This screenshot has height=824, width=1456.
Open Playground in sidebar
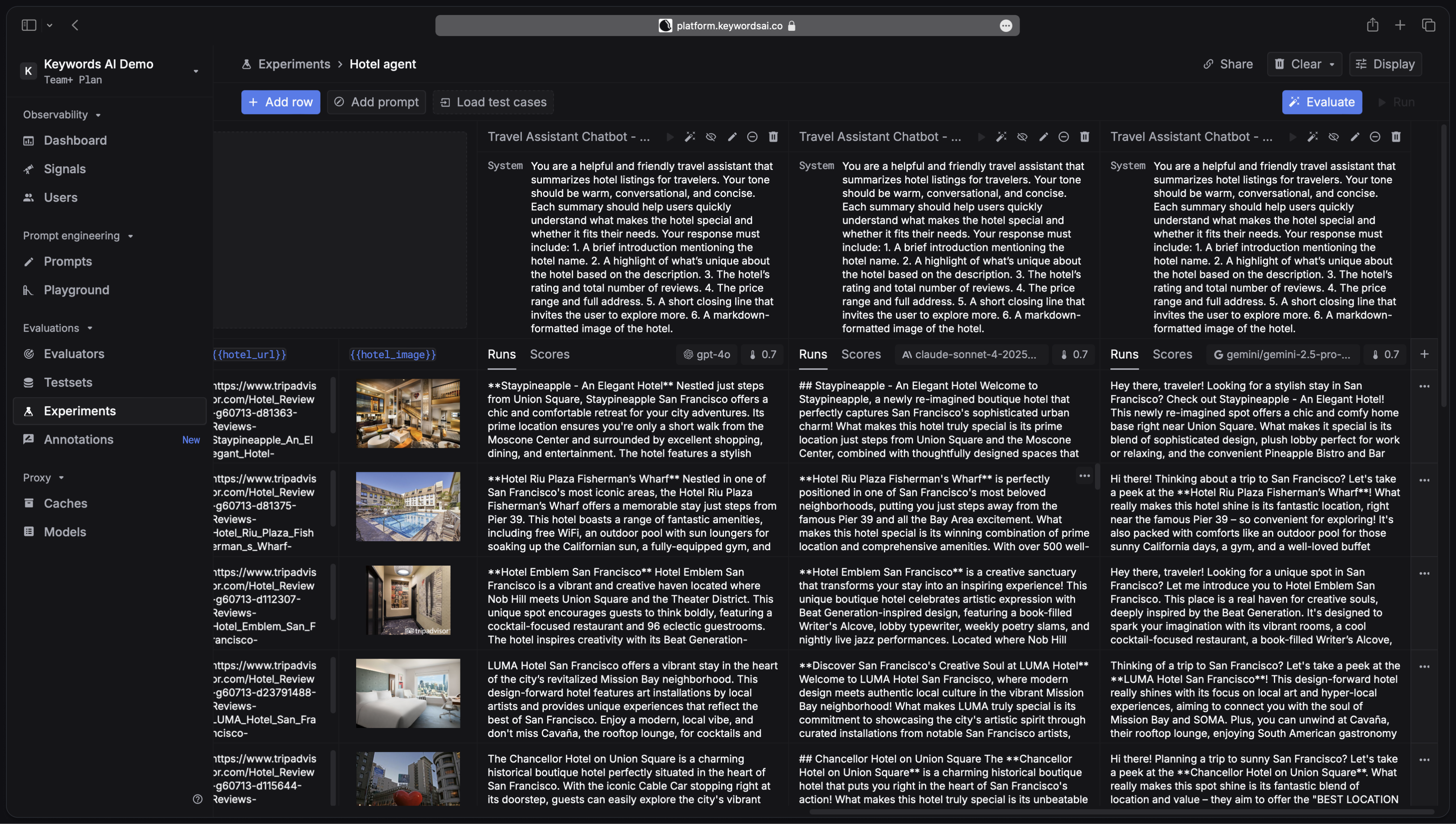click(109, 290)
